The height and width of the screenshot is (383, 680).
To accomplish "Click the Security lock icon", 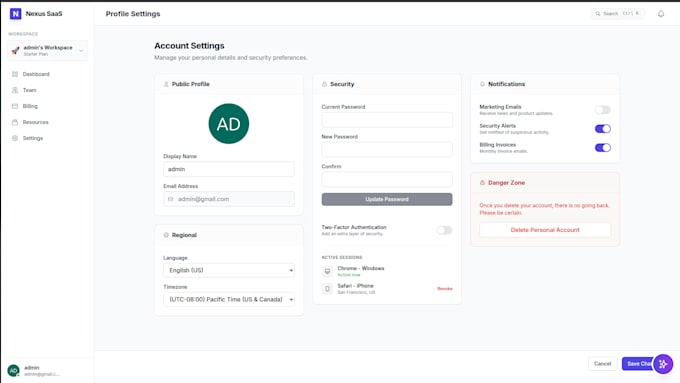I will 324,84.
